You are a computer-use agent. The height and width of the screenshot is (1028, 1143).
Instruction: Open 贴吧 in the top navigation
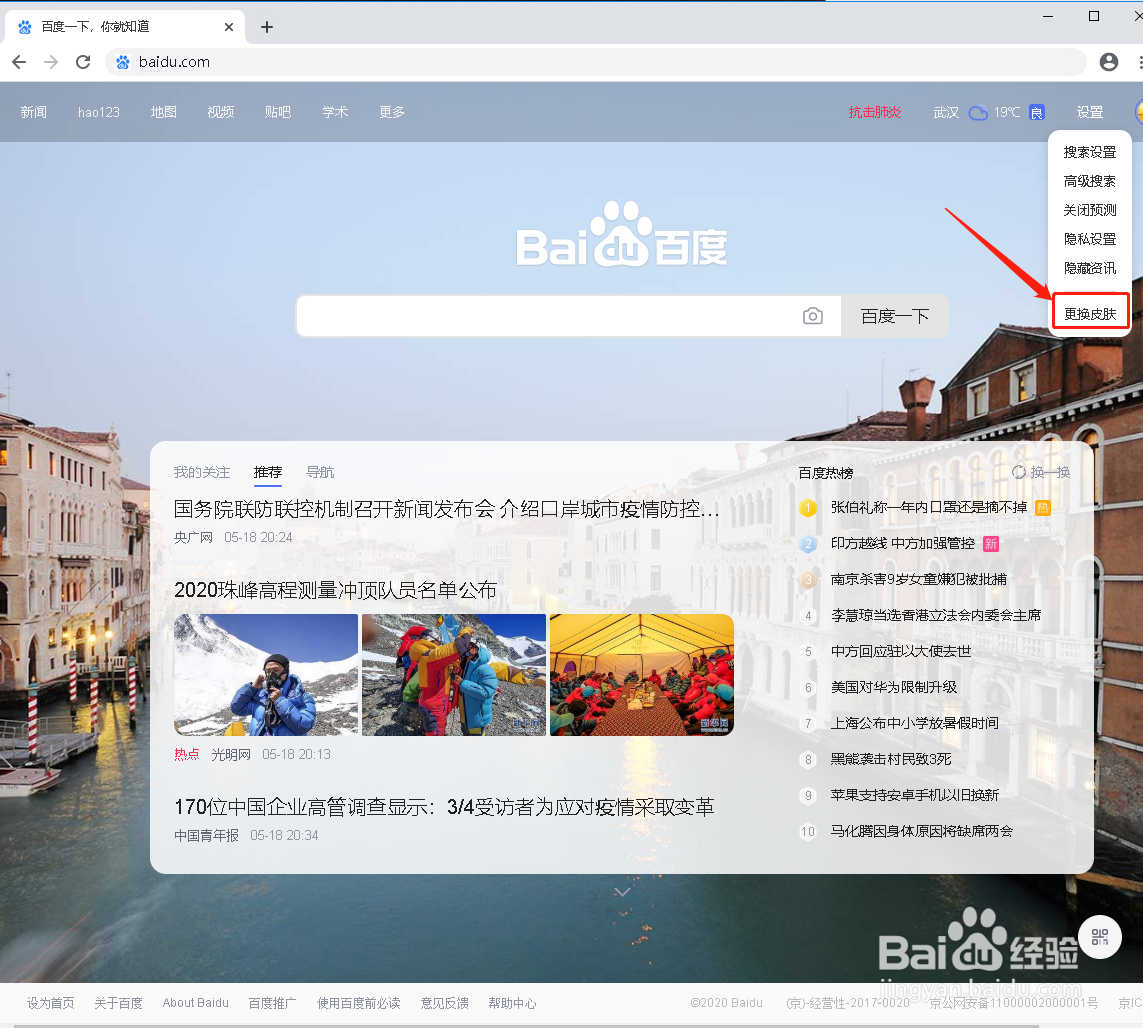(x=278, y=112)
